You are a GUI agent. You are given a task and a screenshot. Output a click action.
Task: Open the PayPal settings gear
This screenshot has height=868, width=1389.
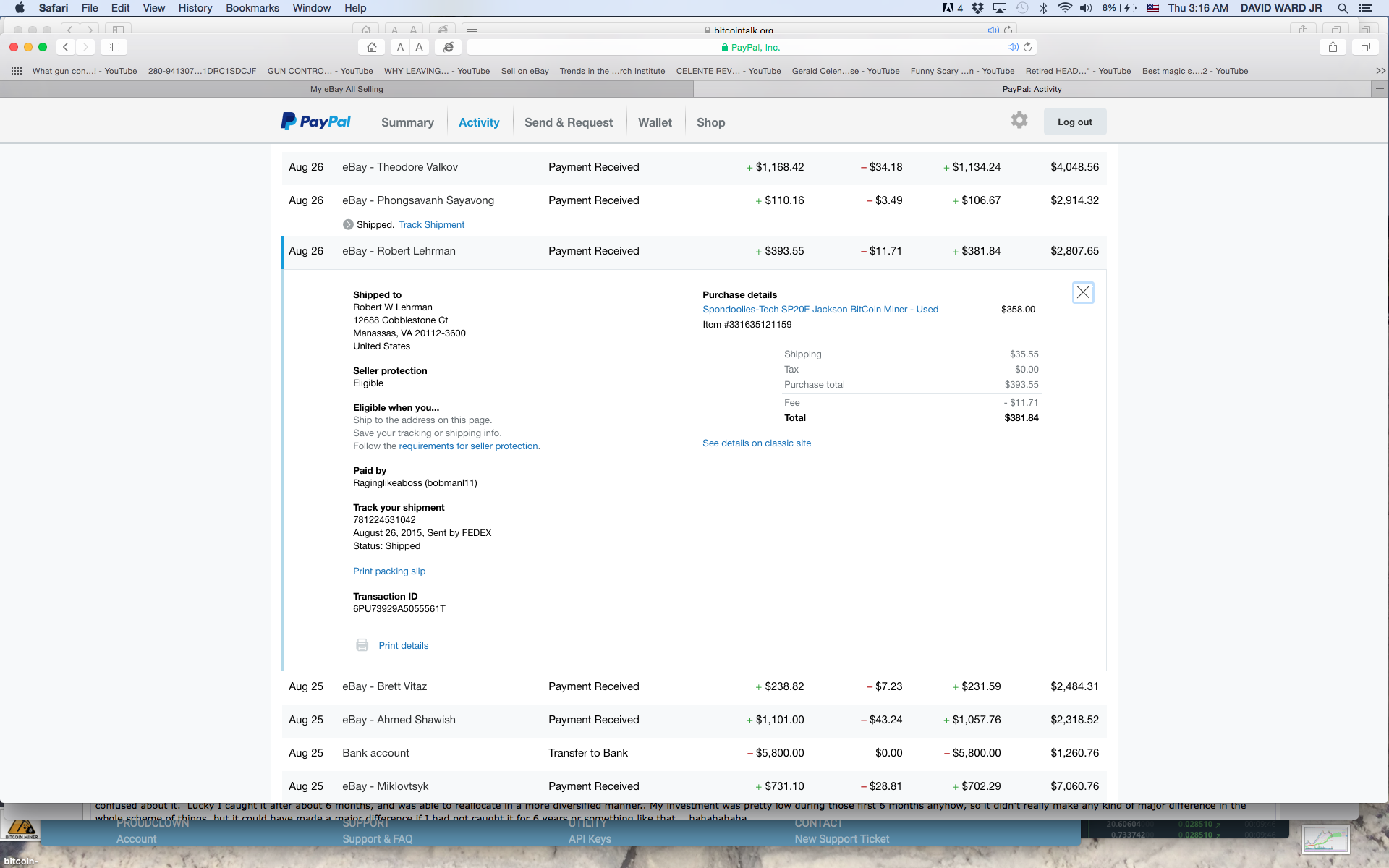point(1019,120)
